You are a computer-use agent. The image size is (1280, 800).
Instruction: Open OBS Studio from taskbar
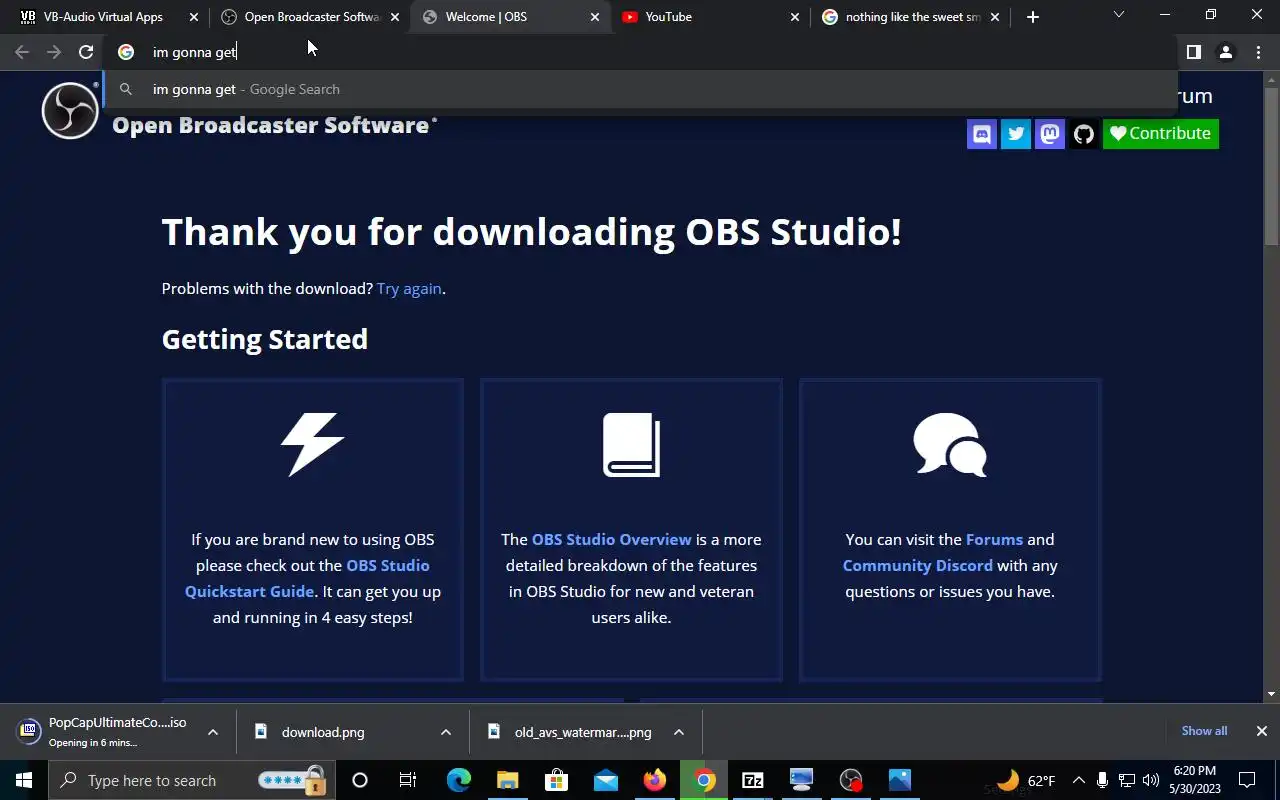pyautogui.click(x=851, y=780)
